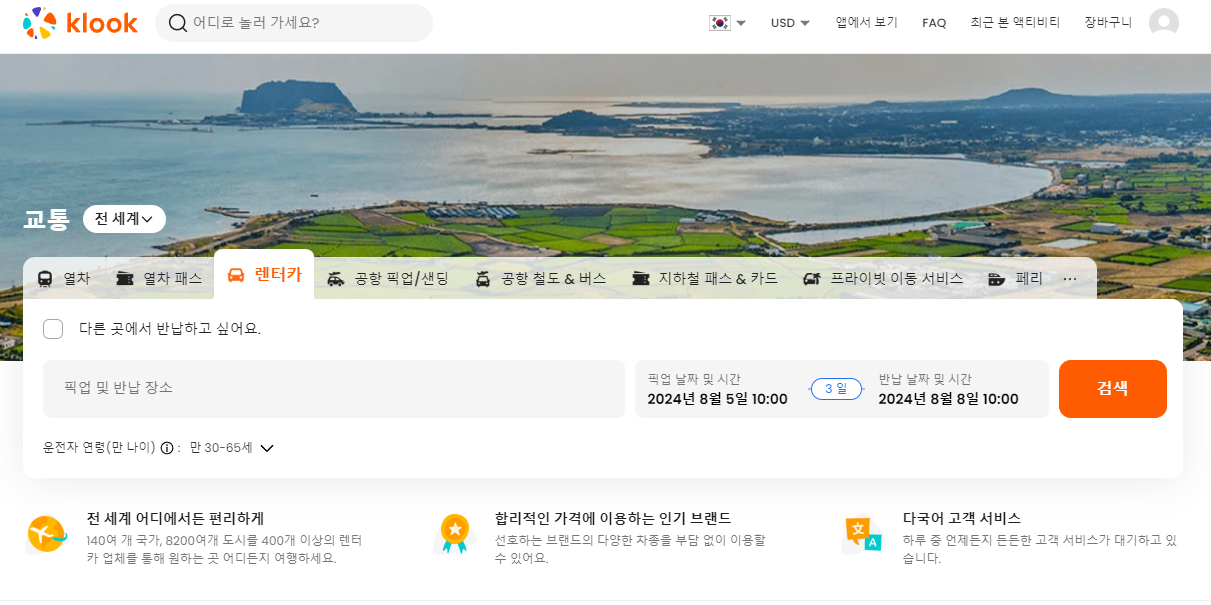The height and width of the screenshot is (605, 1211).
Task: Click the 합리적인 가격에 이용하는 인기 브랜드 heading
Action: tap(613, 518)
